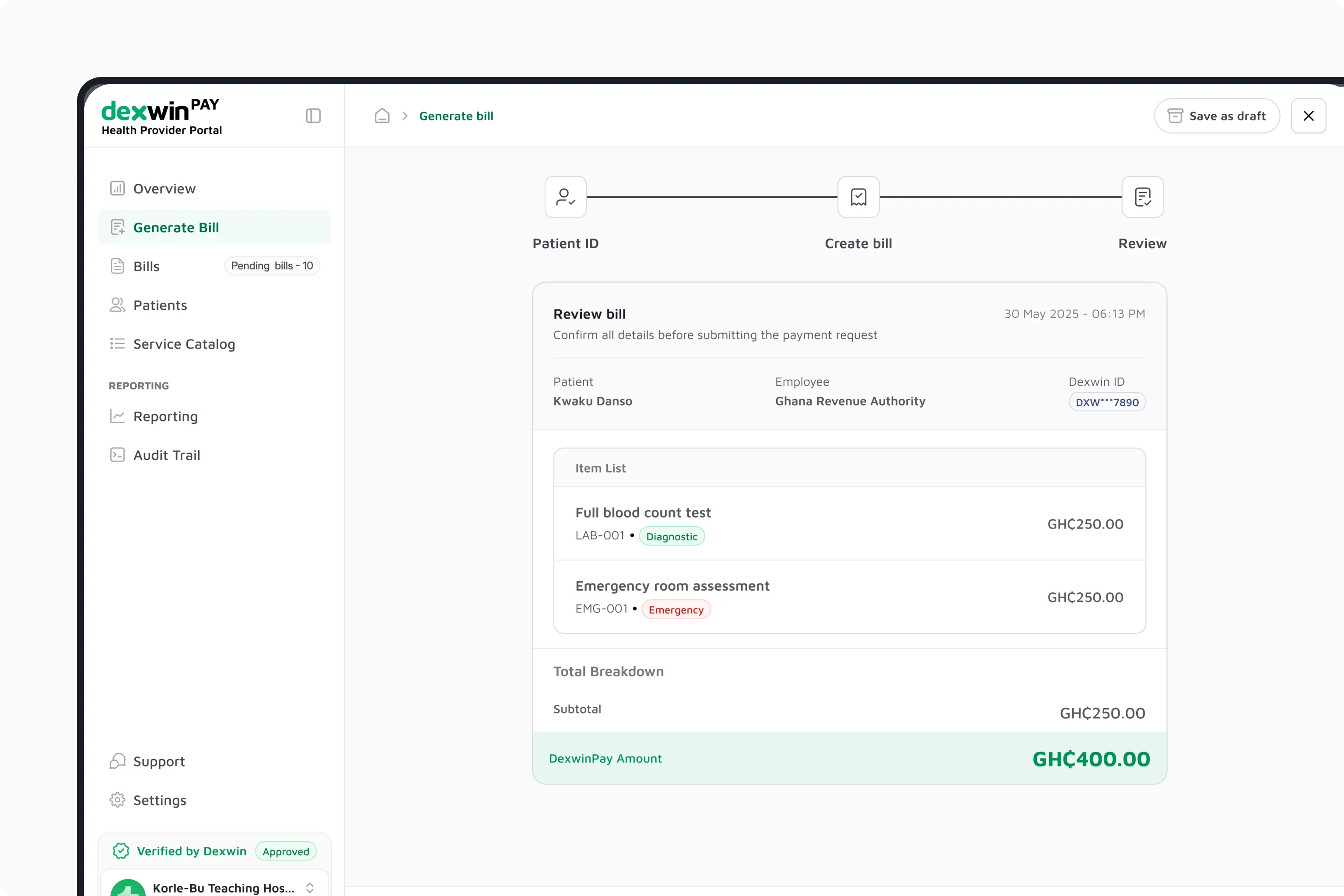Click the Generate bill breadcrumb link
This screenshot has height=896, width=1344.
point(456,116)
